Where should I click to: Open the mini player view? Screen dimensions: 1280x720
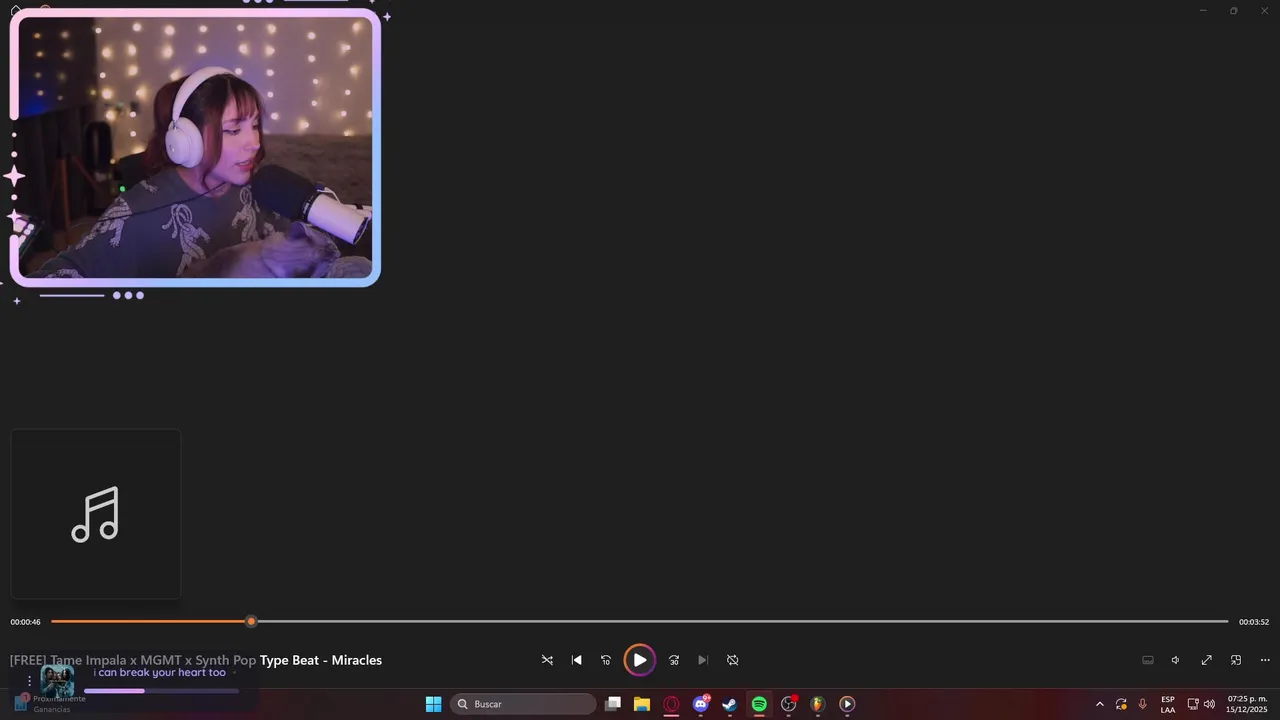(1236, 660)
